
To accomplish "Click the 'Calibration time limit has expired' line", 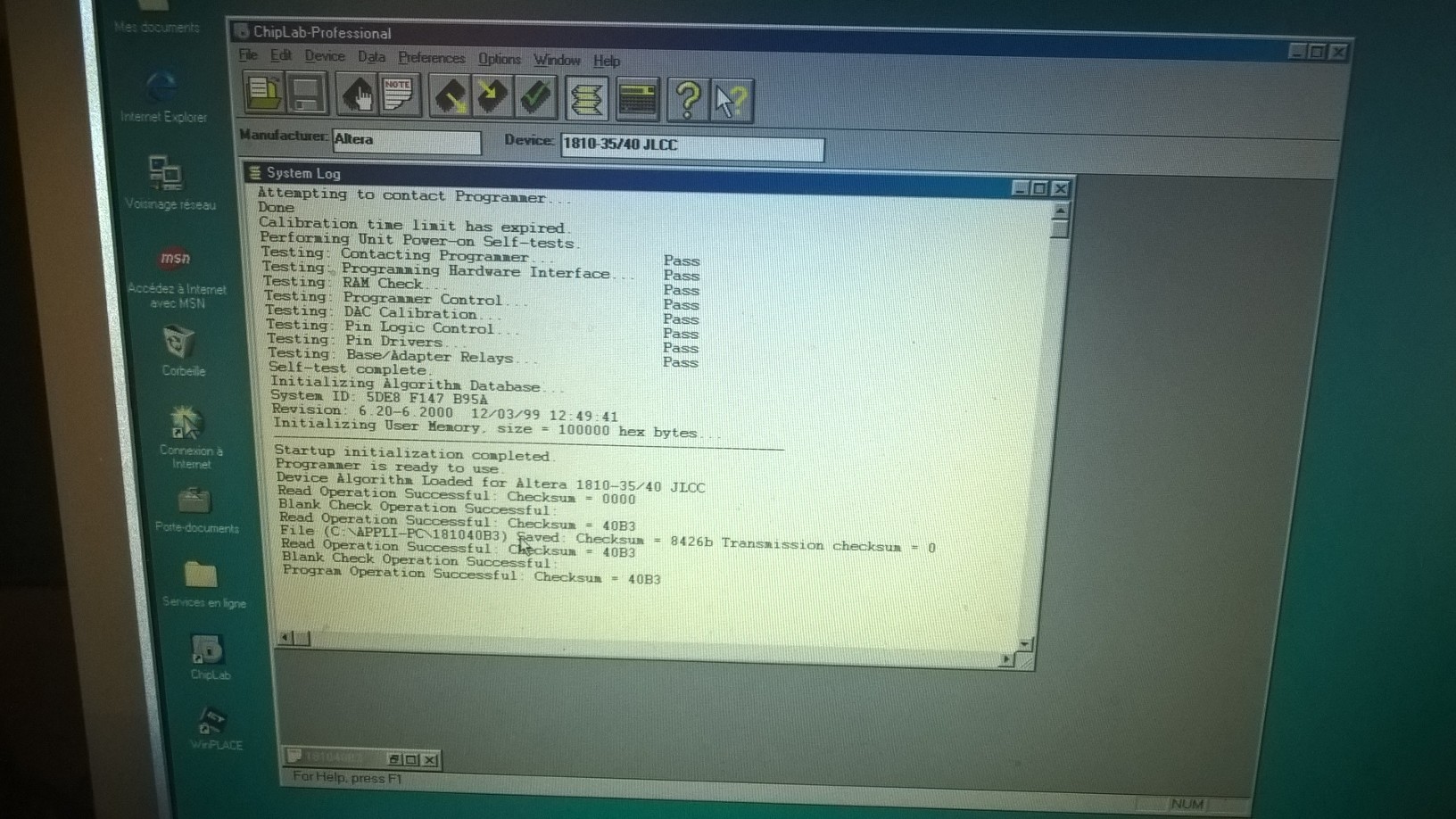I will tap(415, 225).
